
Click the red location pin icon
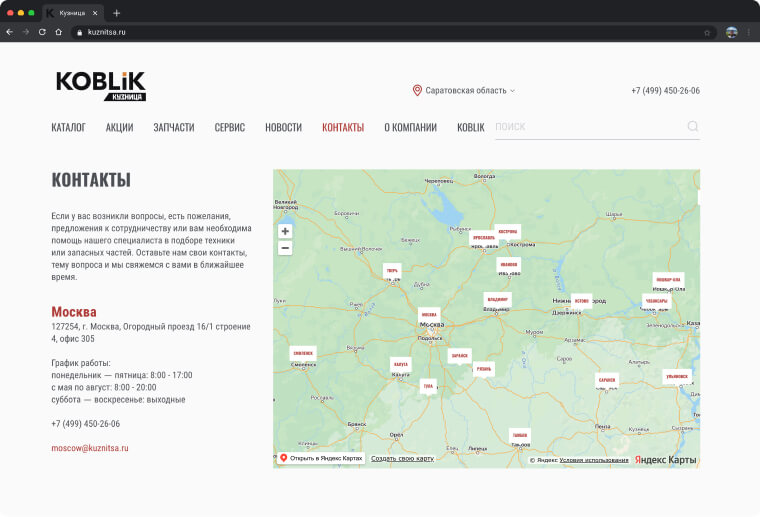click(x=417, y=91)
